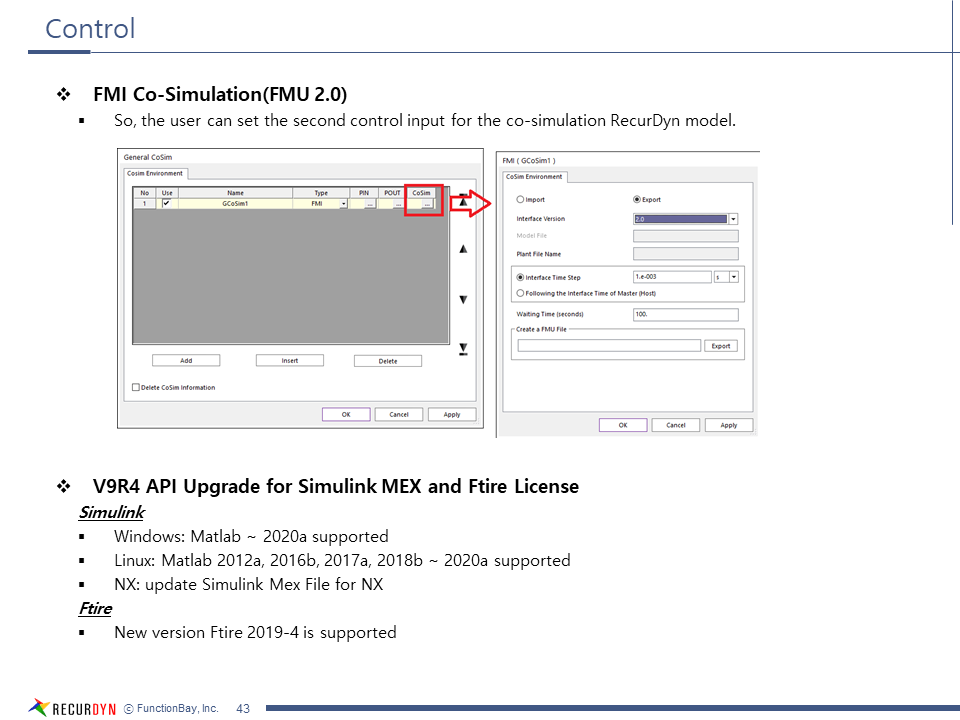Uncheck the Use checkbox for GCoSim1
This screenshot has height=720, width=960.
167,203
